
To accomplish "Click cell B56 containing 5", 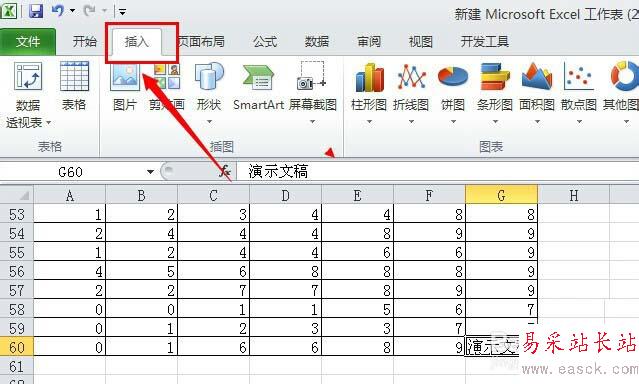I will click(x=141, y=271).
